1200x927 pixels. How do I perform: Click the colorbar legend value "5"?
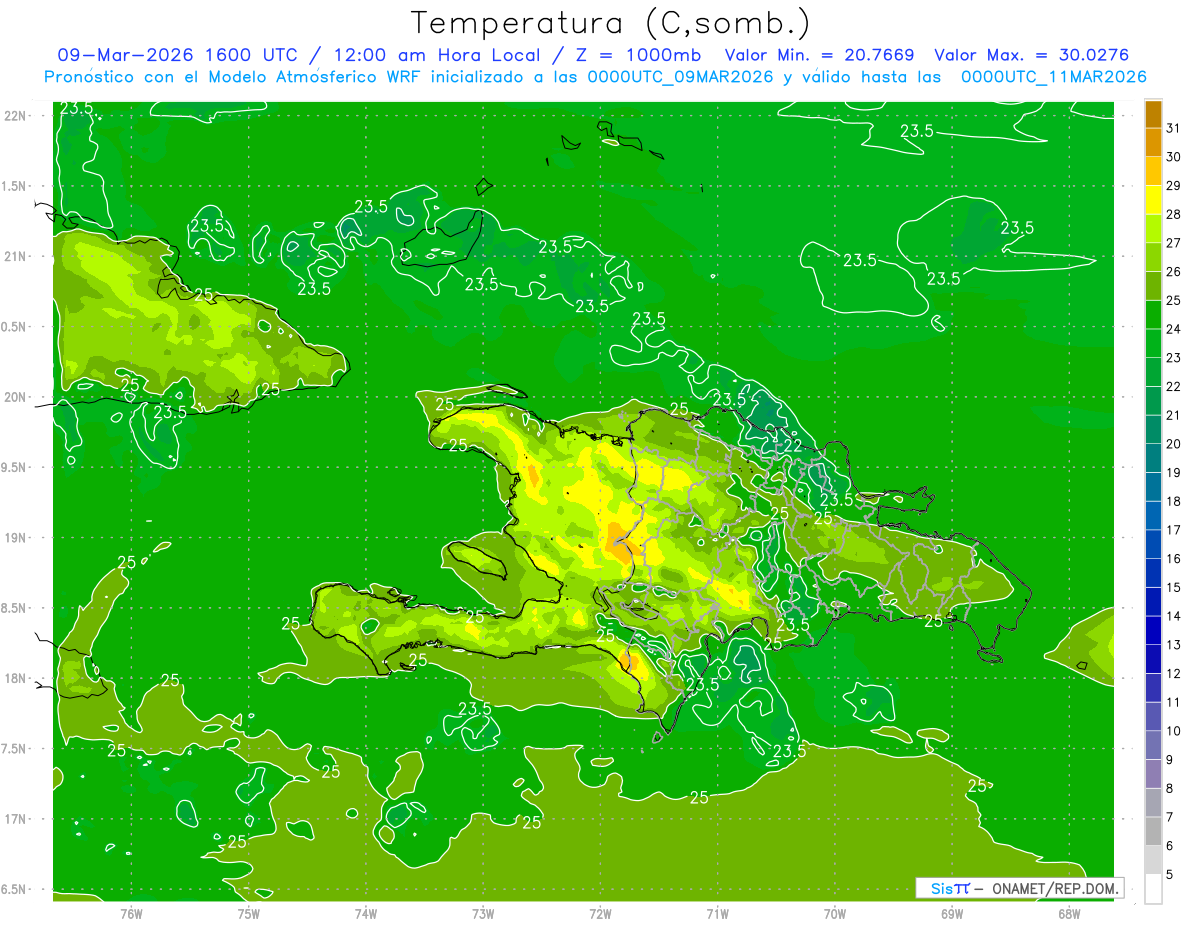(1170, 875)
